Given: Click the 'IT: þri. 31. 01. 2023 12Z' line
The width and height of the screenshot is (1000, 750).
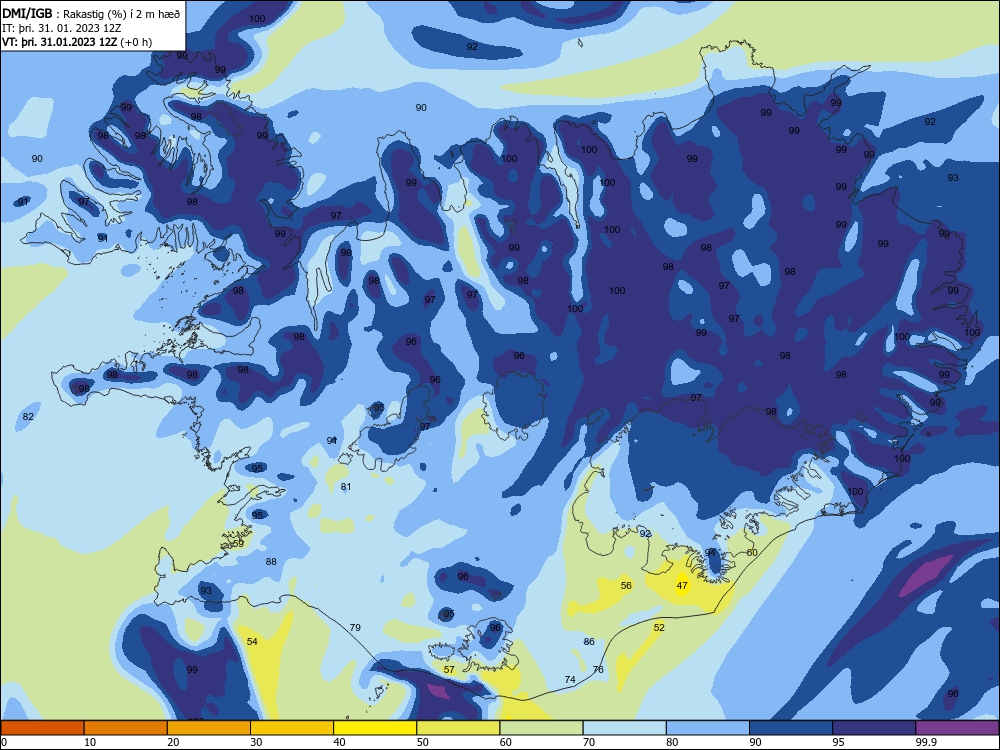Looking at the screenshot, I should [62, 28].
